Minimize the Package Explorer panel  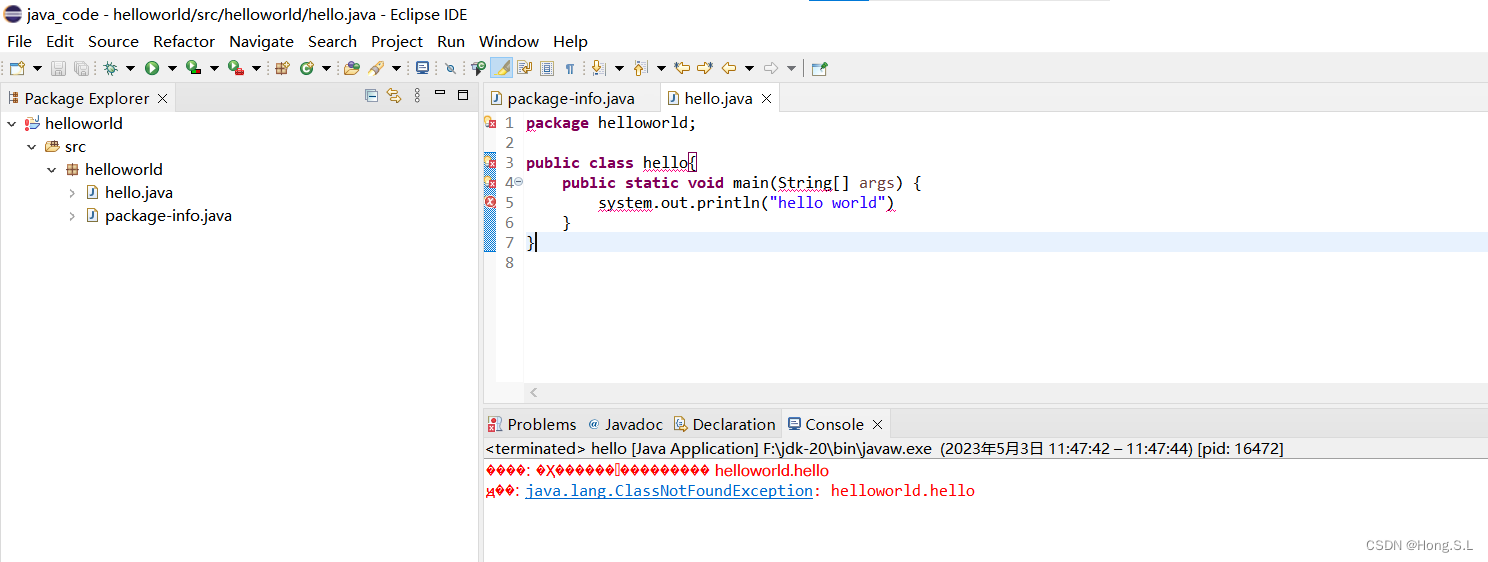click(x=441, y=93)
